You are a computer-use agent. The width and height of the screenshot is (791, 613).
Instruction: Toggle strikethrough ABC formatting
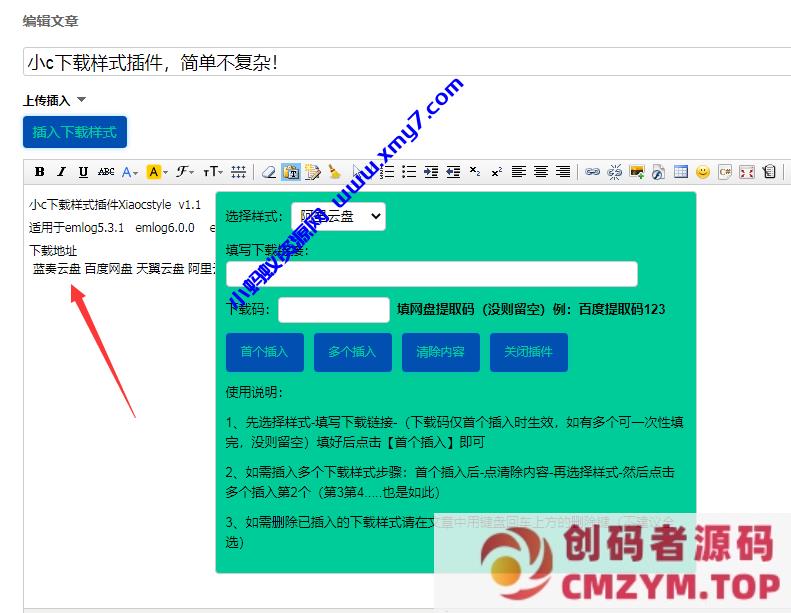click(106, 172)
